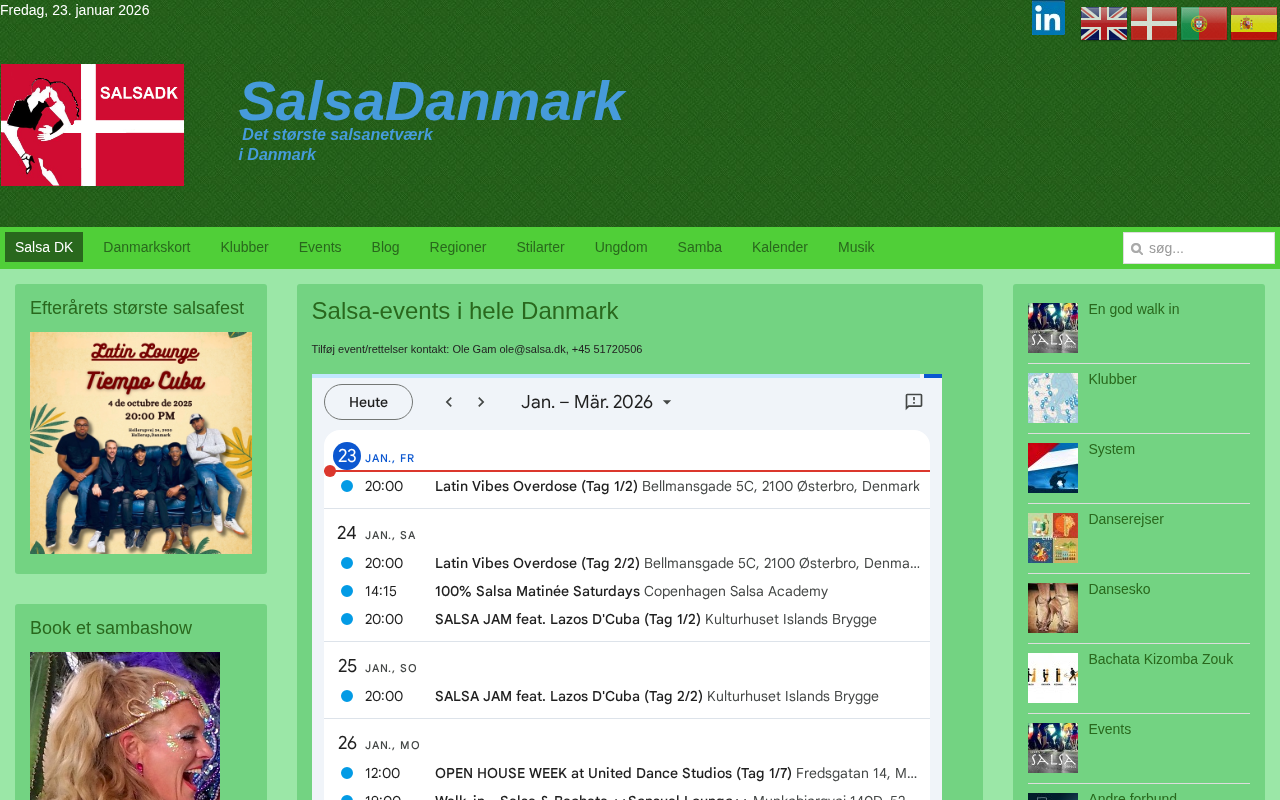This screenshot has width=1280, height=800.
Task: Open Bachata Kizomba Zouk sidebar link
Action: [1161, 659]
